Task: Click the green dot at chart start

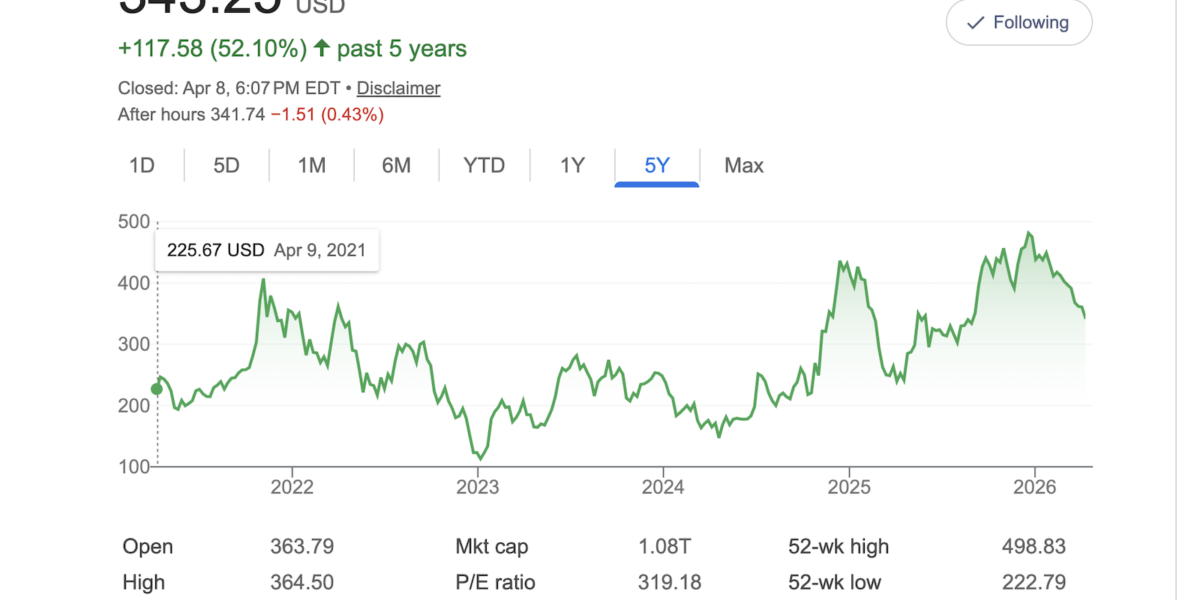Action: (x=157, y=390)
